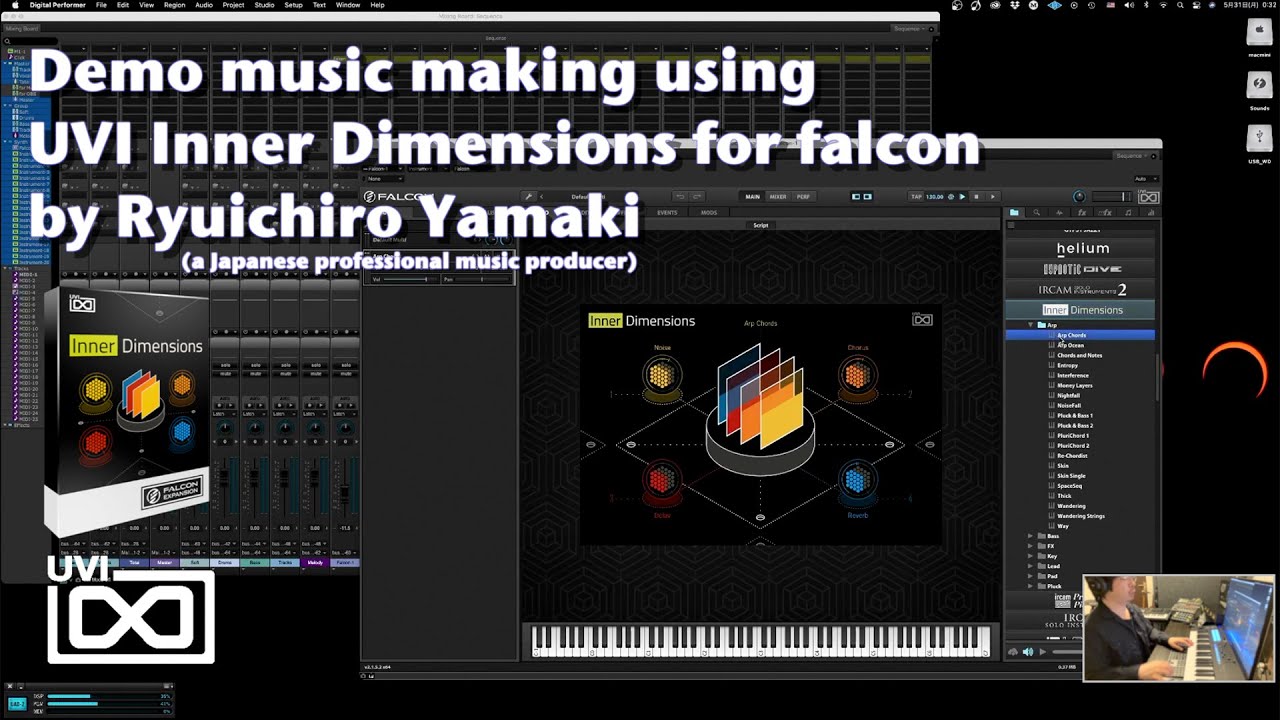Open the helium soundbank banner
This screenshot has height=720, width=1280.
(x=1082, y=248)
